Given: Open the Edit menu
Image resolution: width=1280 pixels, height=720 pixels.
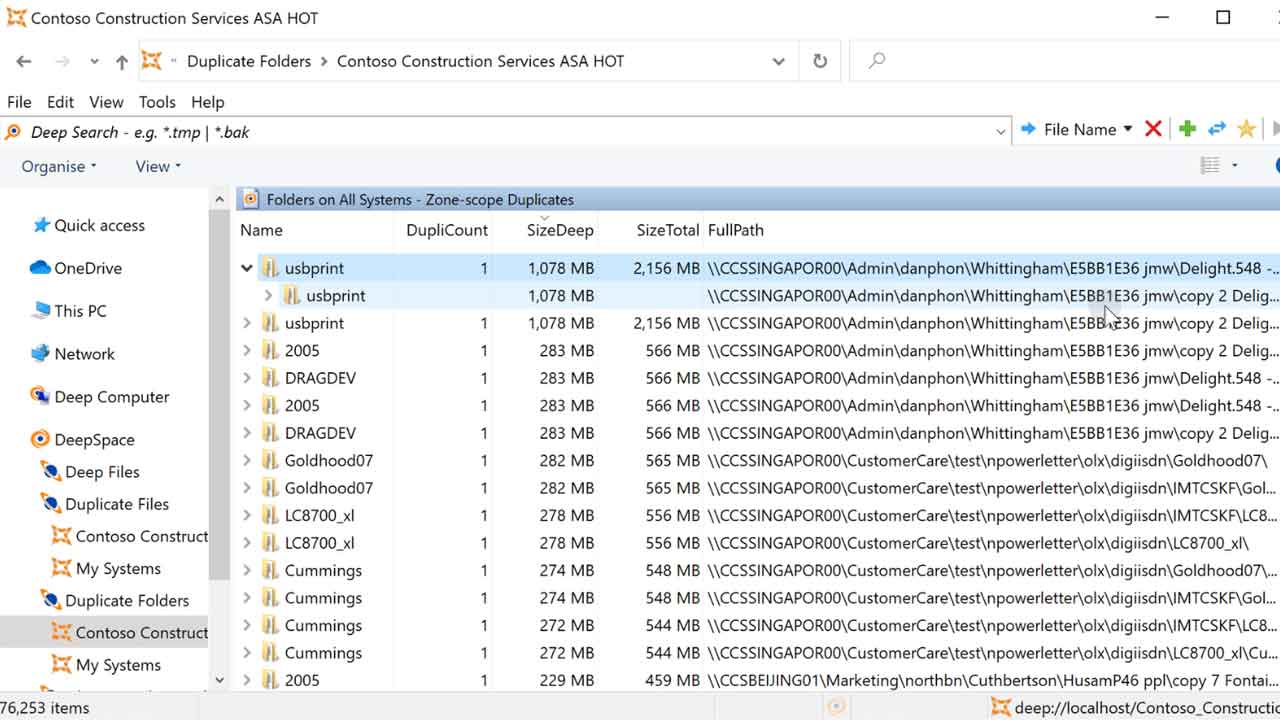Looking at the screenshot, I should coord(60,102).
